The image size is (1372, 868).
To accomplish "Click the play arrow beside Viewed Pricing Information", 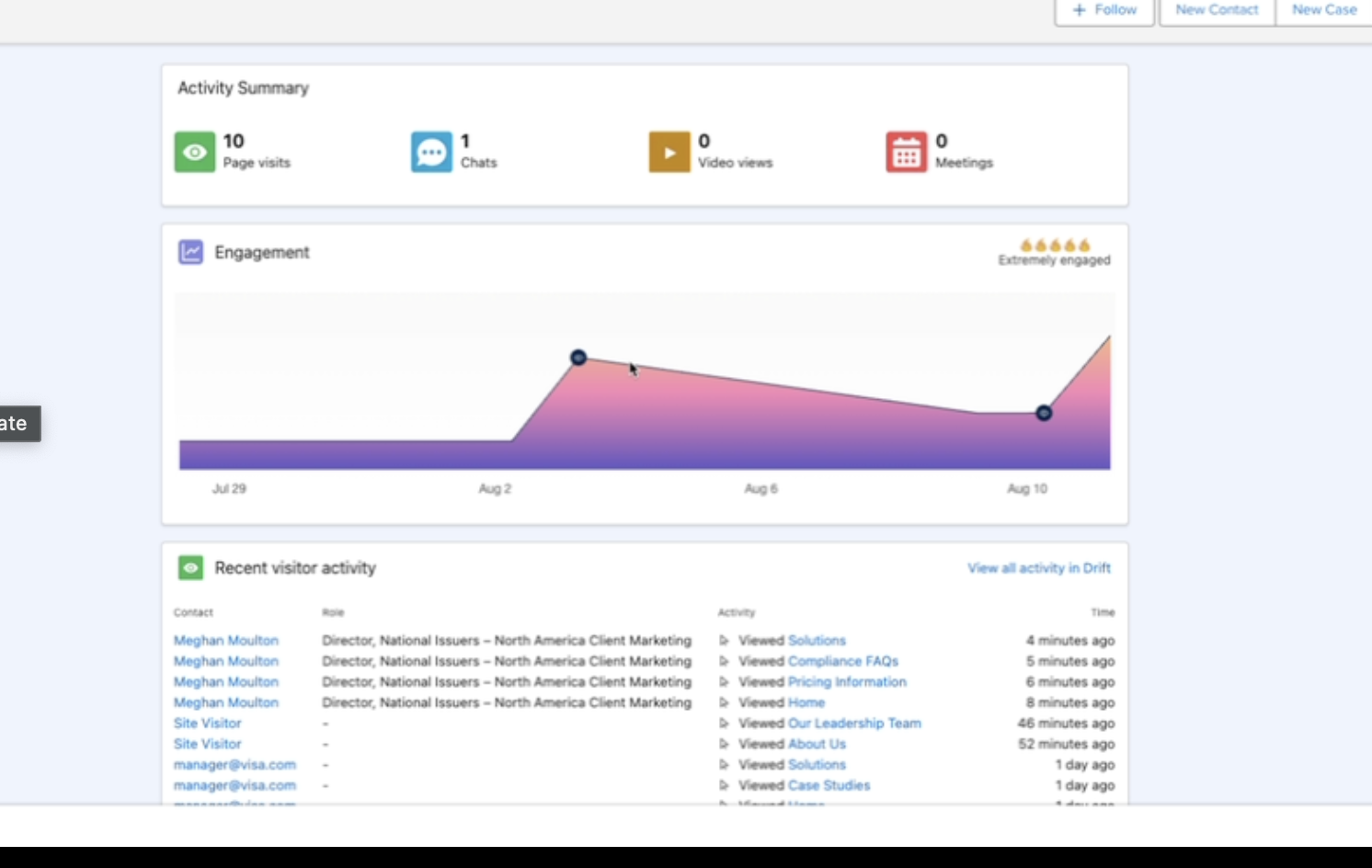I will pos(724,681).
